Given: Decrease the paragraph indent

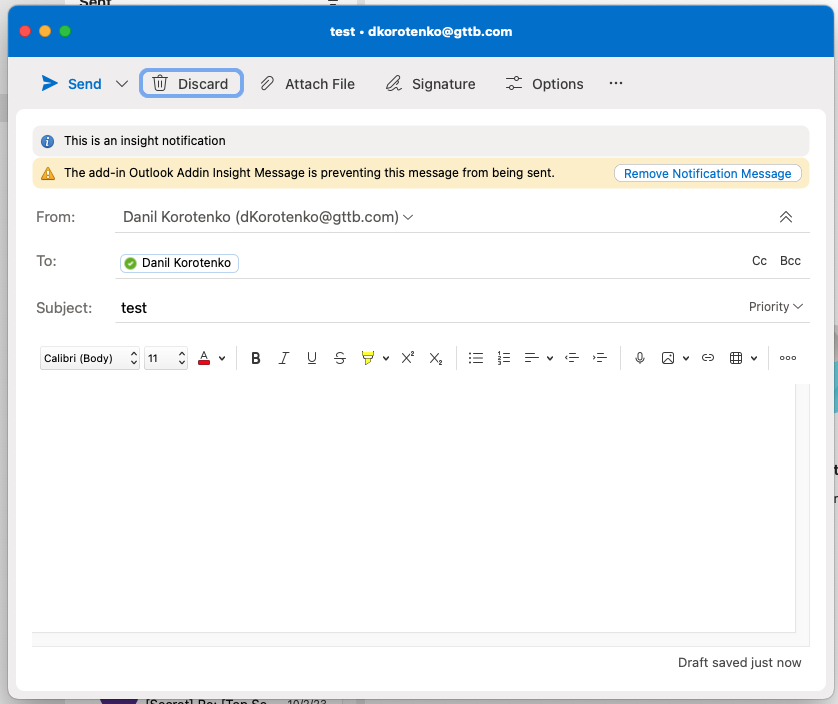Looking at the screenshot, I should [x=571, y=357].
